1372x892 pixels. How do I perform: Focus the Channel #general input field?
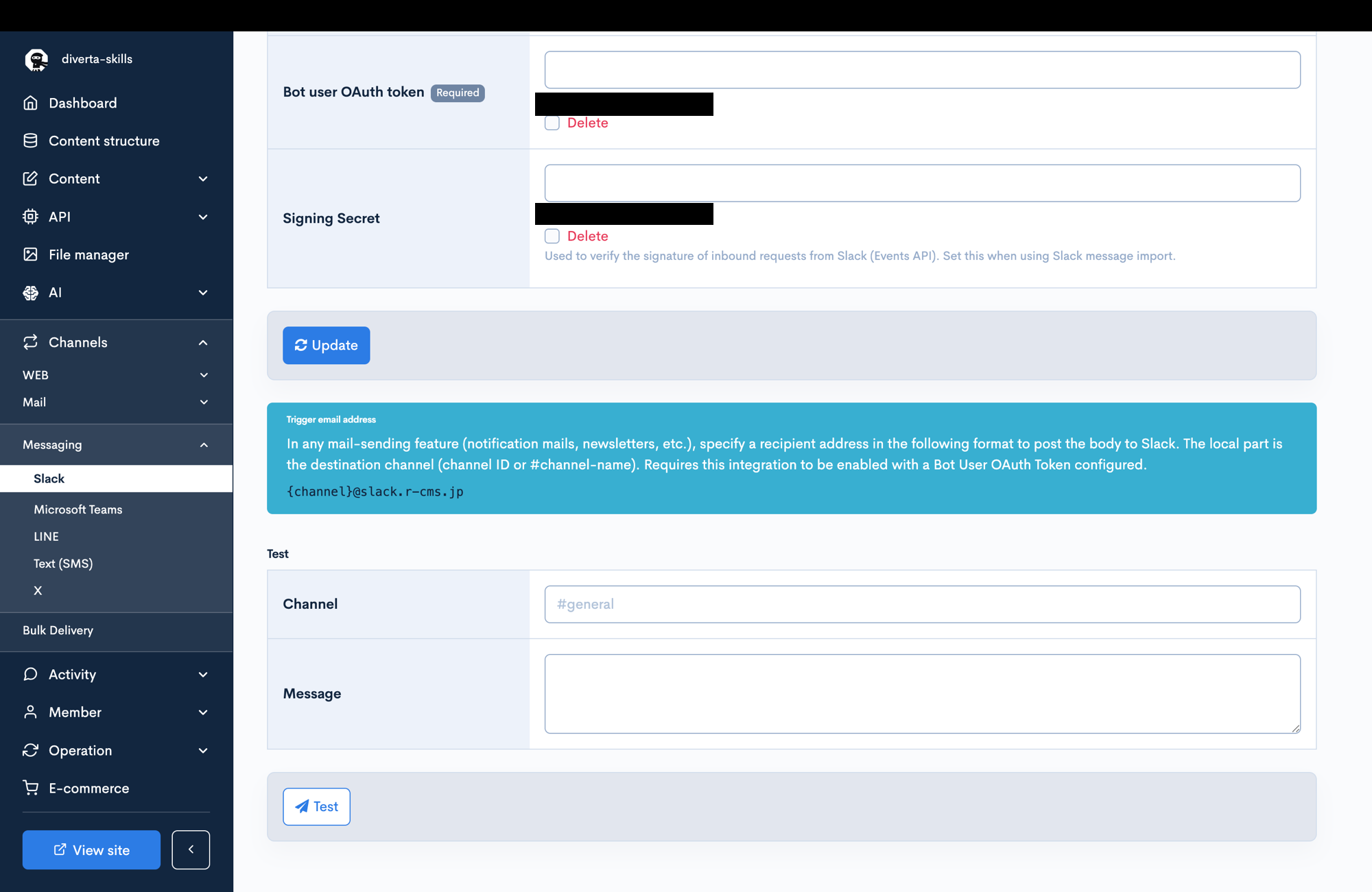pyautogui.click(x=922, y=604)
